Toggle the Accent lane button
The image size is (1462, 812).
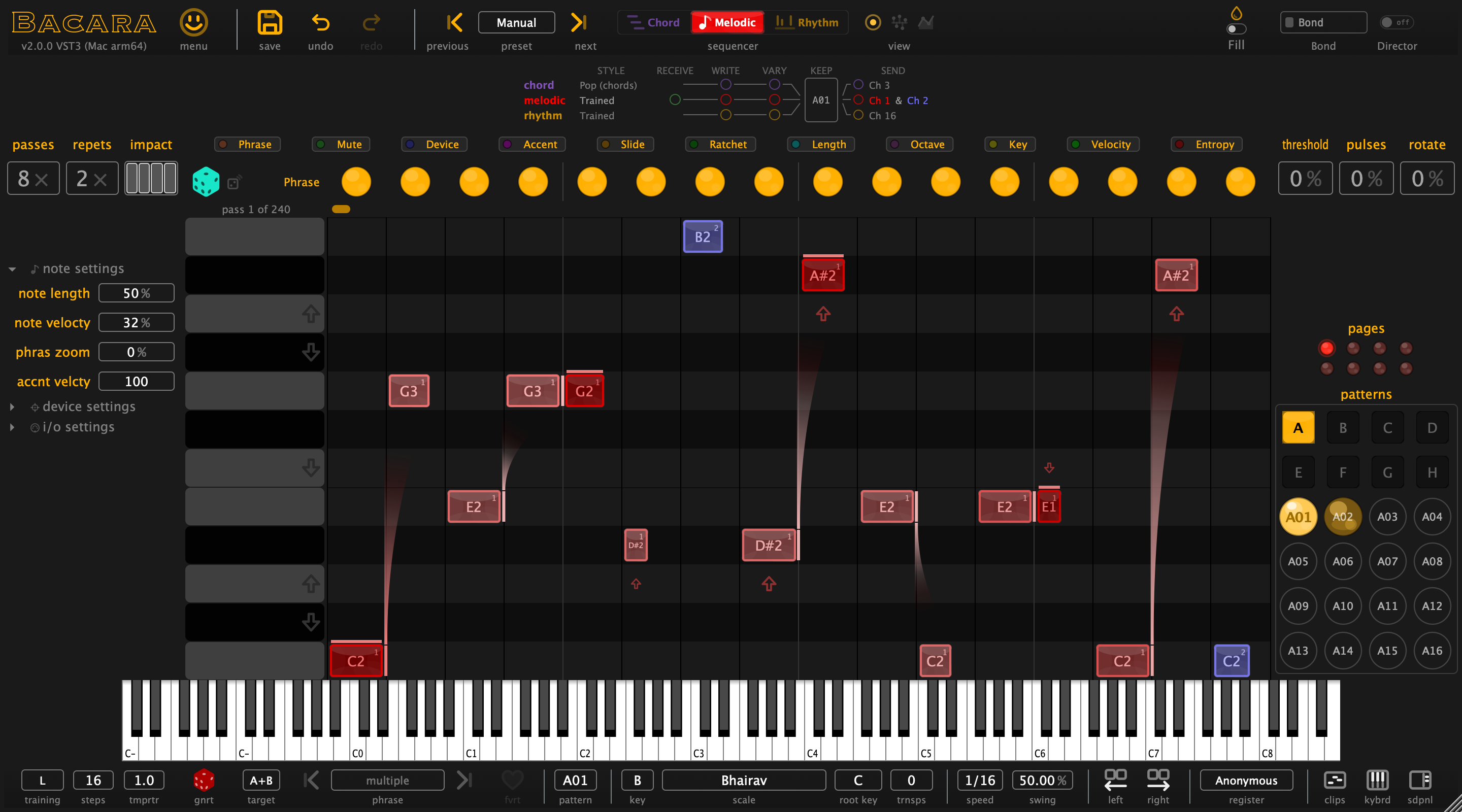click(532, 144)
